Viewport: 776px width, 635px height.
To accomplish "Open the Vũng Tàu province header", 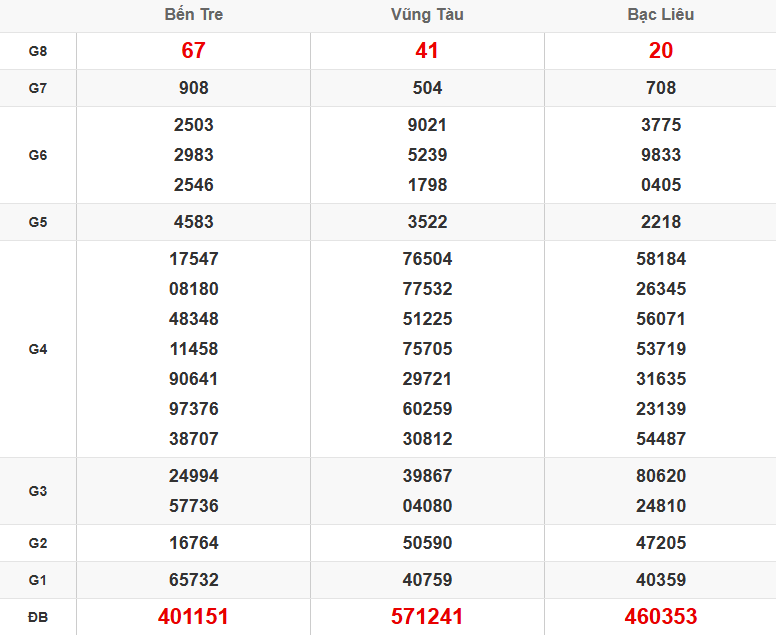I will pyautogui.click(x=427, y=15).
